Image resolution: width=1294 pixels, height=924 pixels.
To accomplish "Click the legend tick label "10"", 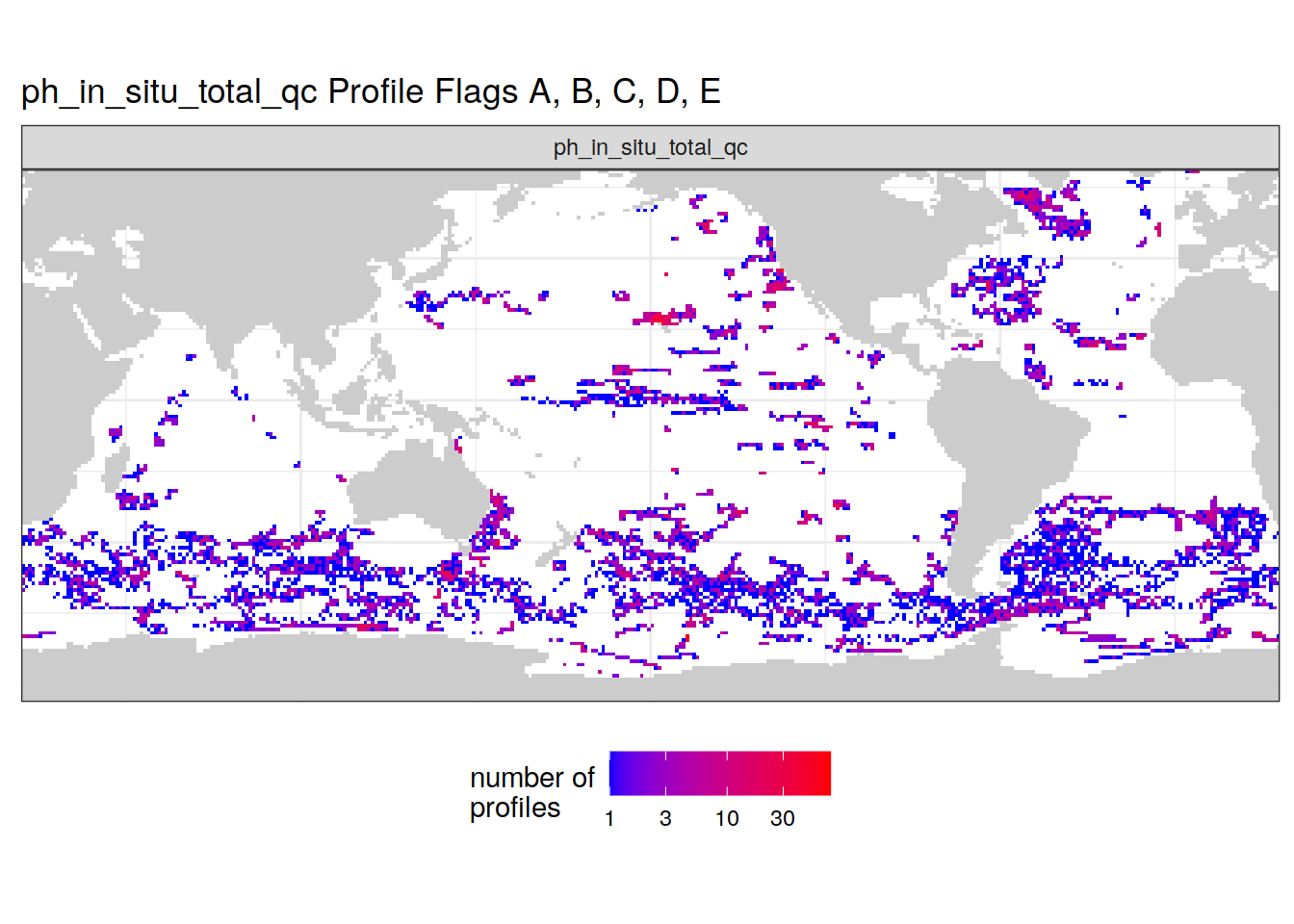I will 727,818.
